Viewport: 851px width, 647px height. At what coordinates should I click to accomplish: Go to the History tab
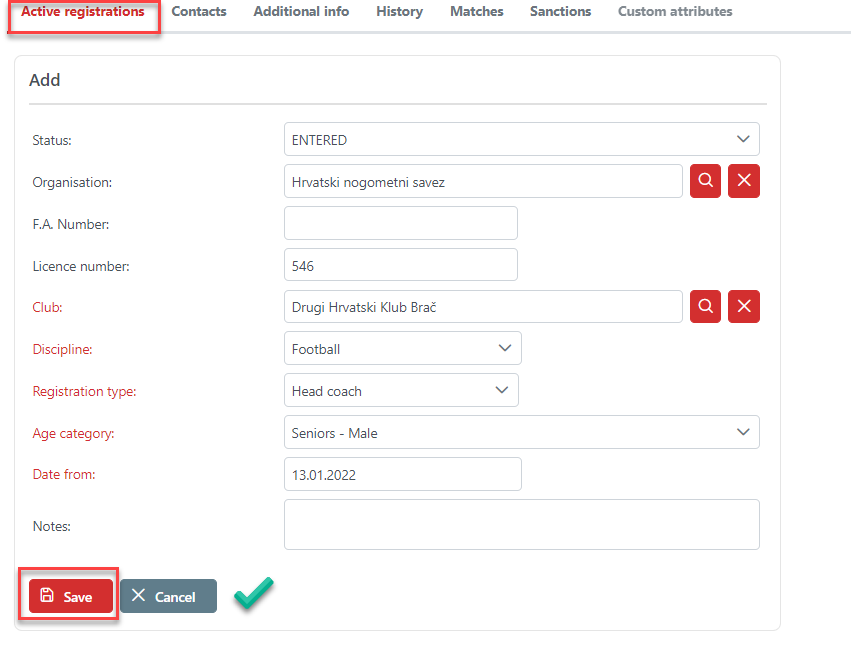[x=399, y=12]
